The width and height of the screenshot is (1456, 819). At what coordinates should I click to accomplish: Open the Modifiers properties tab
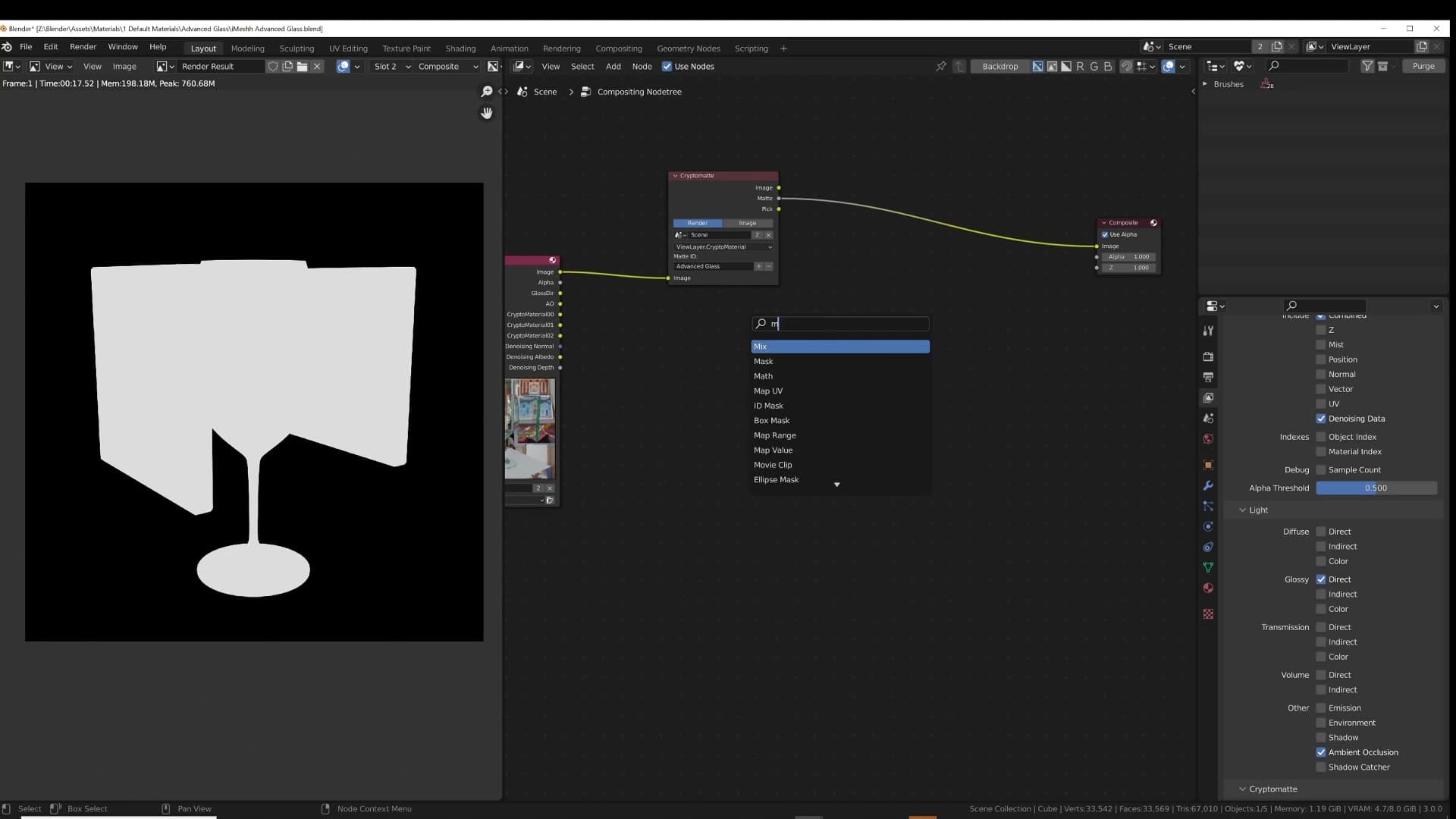[x=1208, y=485]
